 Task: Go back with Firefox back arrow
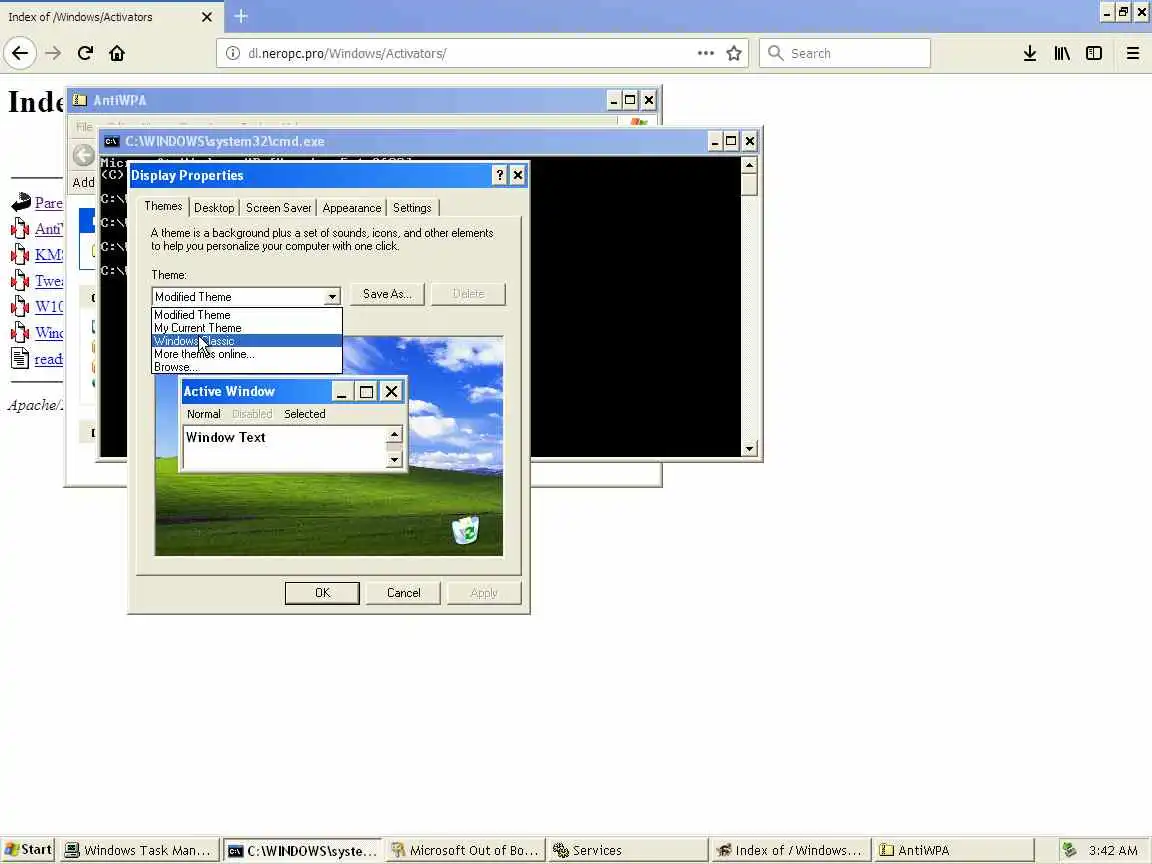point(20,53)
